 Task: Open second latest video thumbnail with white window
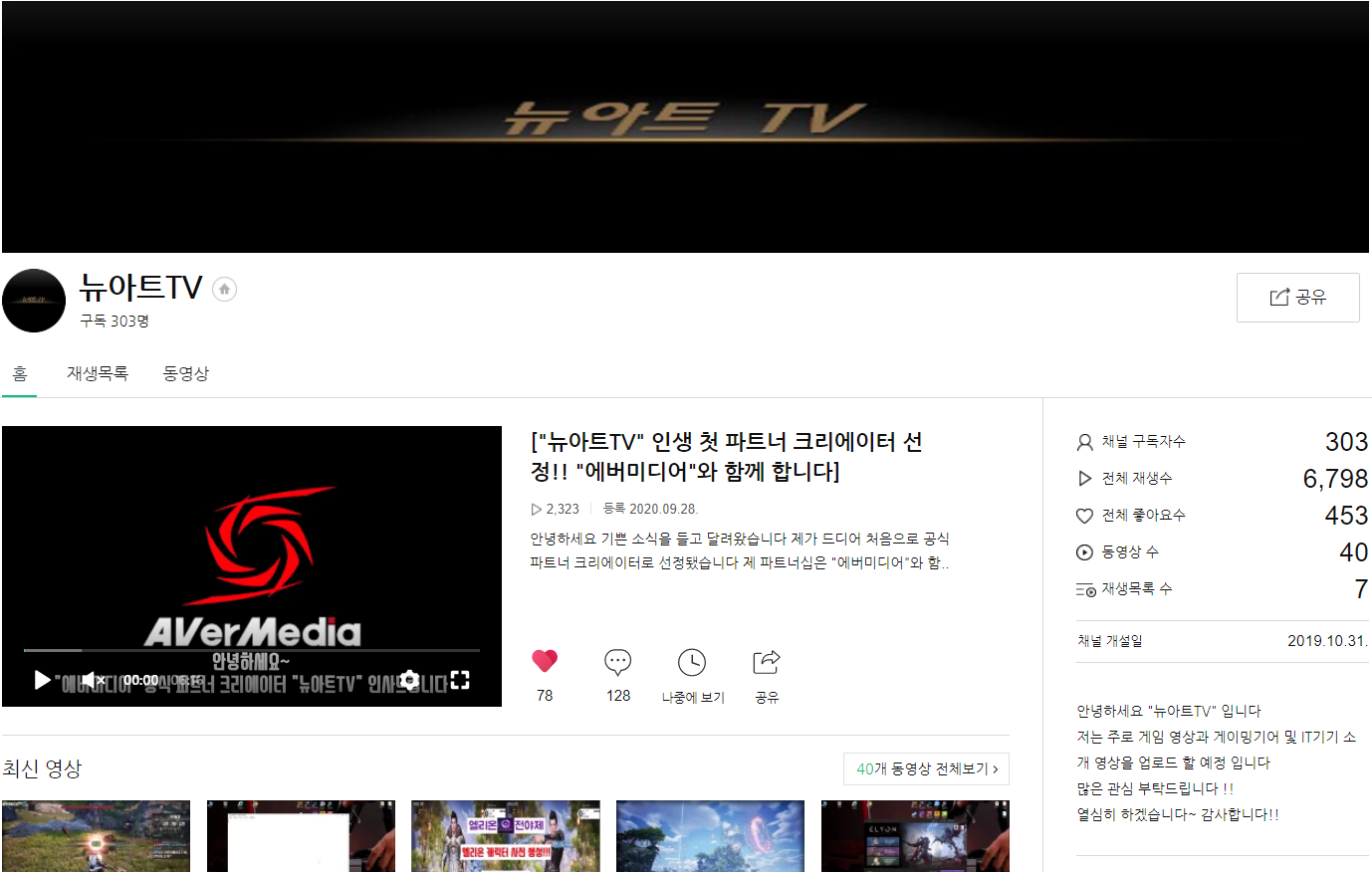pos(301,836)
